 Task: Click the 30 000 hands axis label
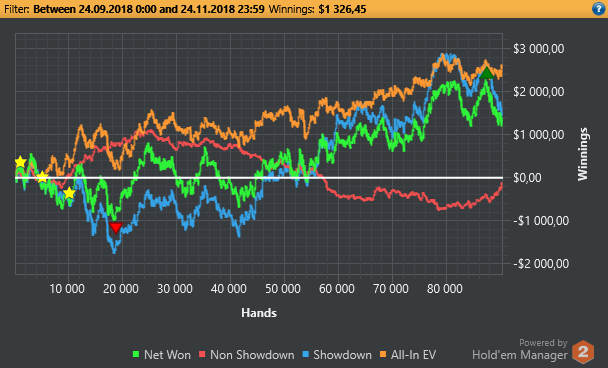[175, 289]
